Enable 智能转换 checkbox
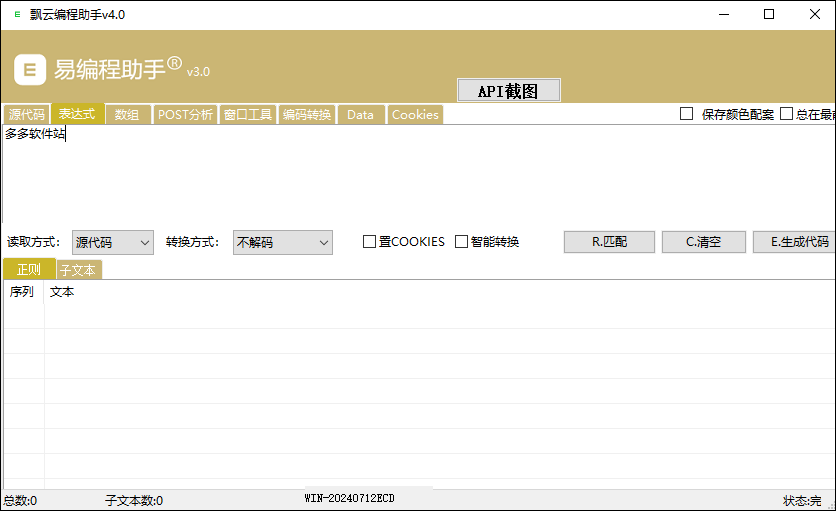This screenshot has width=836, height=511. [462, 242]
